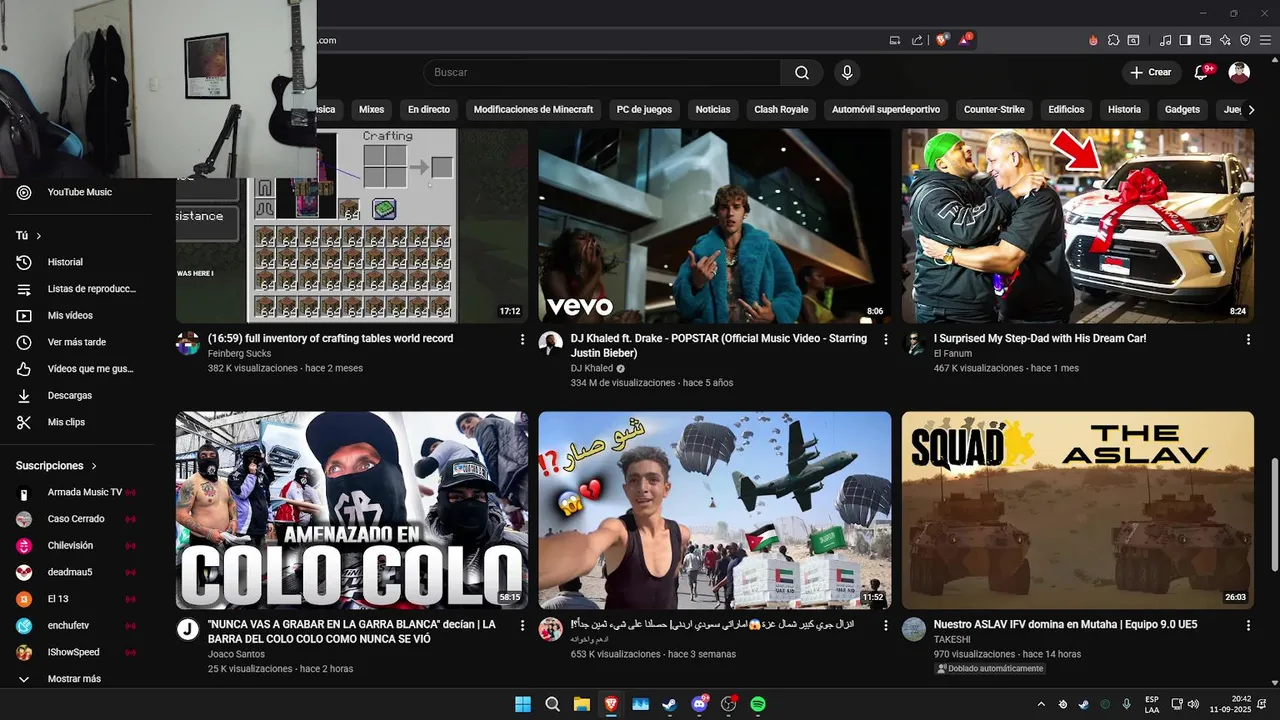The width and height of the screenshot is (1280, 720).
Task: Open Steam from the taskbar
Action: (670, 704)
